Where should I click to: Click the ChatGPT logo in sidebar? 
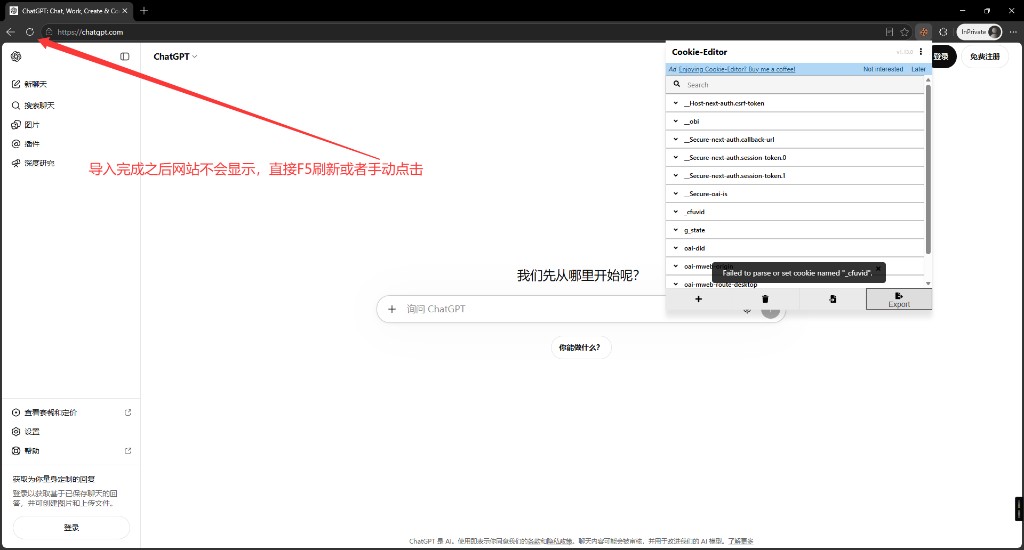pos(16,56)
